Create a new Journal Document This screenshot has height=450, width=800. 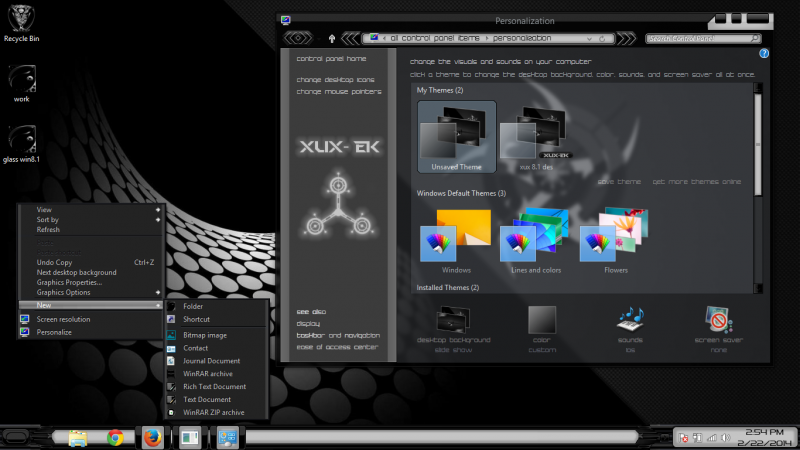[217, 361]
